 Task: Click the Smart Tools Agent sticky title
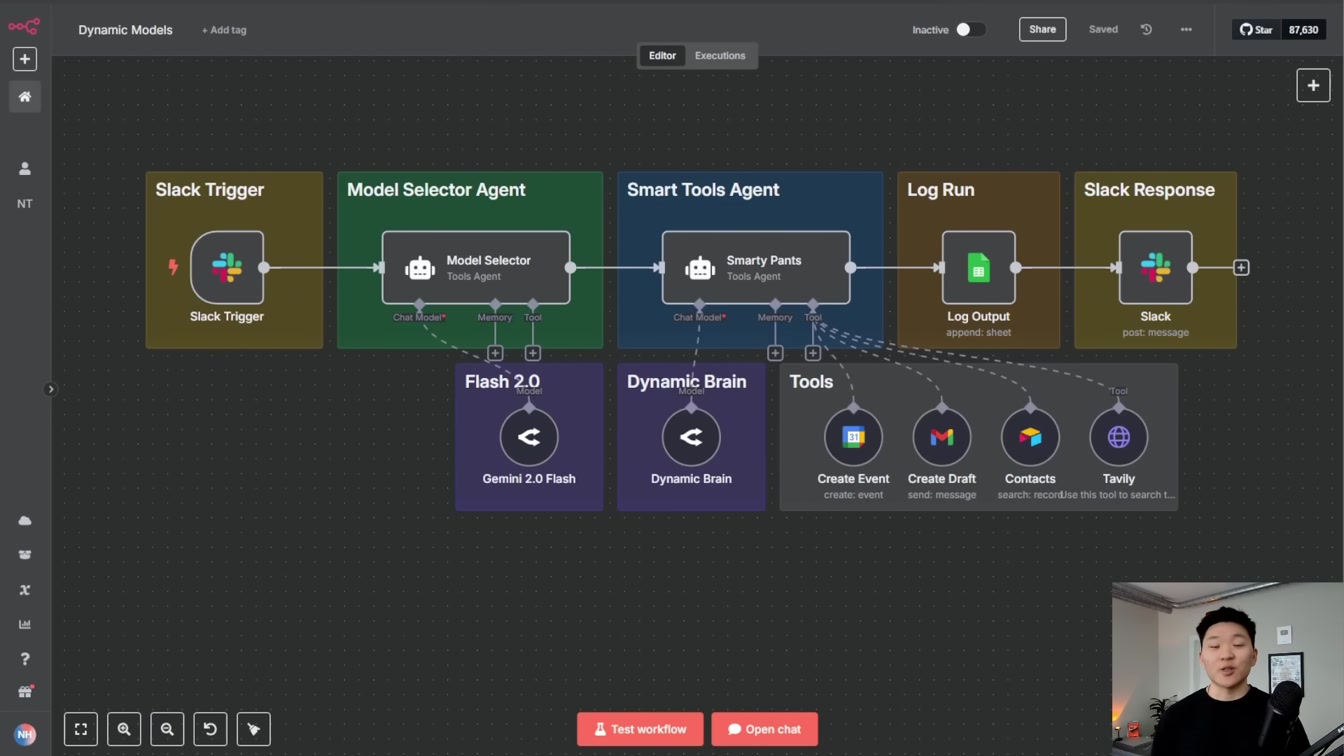703,190
